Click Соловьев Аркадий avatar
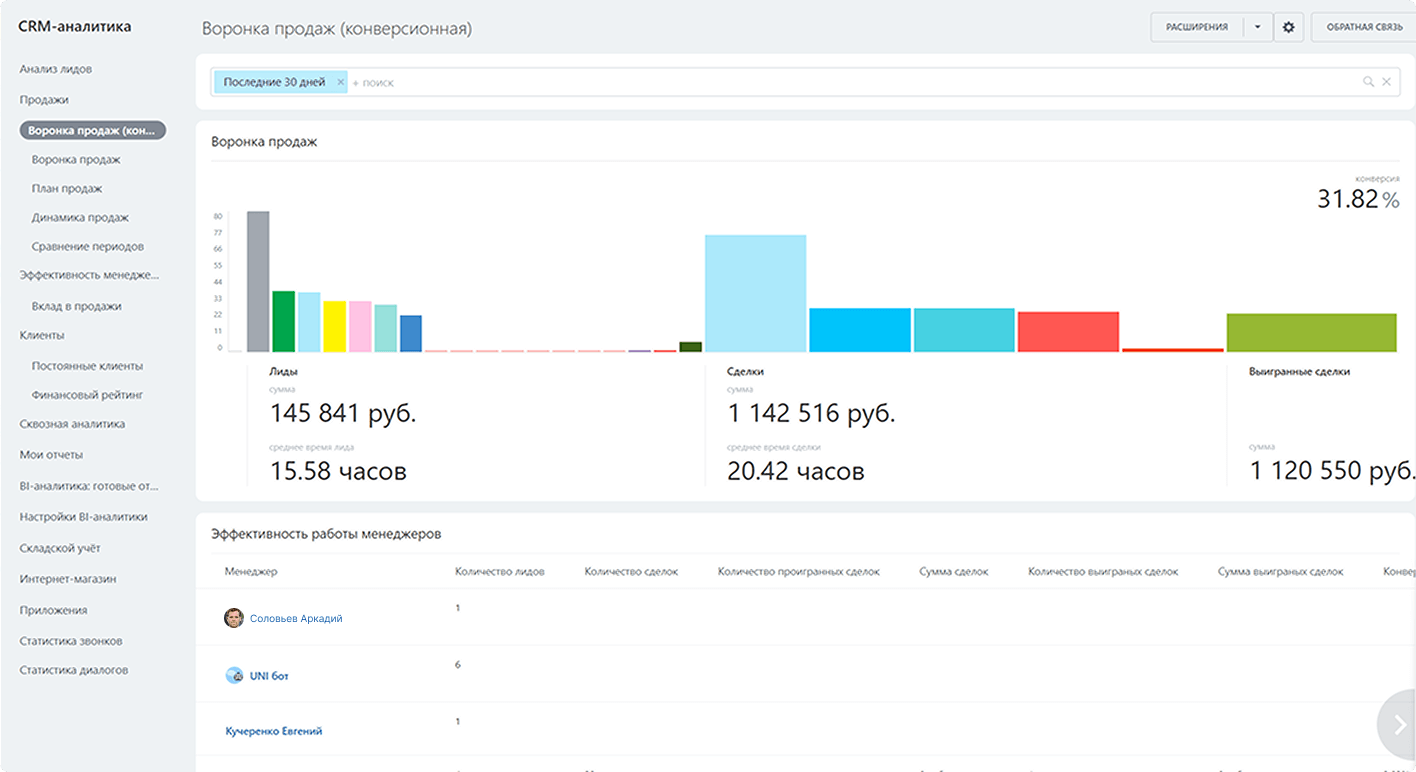 coord(233,618)
